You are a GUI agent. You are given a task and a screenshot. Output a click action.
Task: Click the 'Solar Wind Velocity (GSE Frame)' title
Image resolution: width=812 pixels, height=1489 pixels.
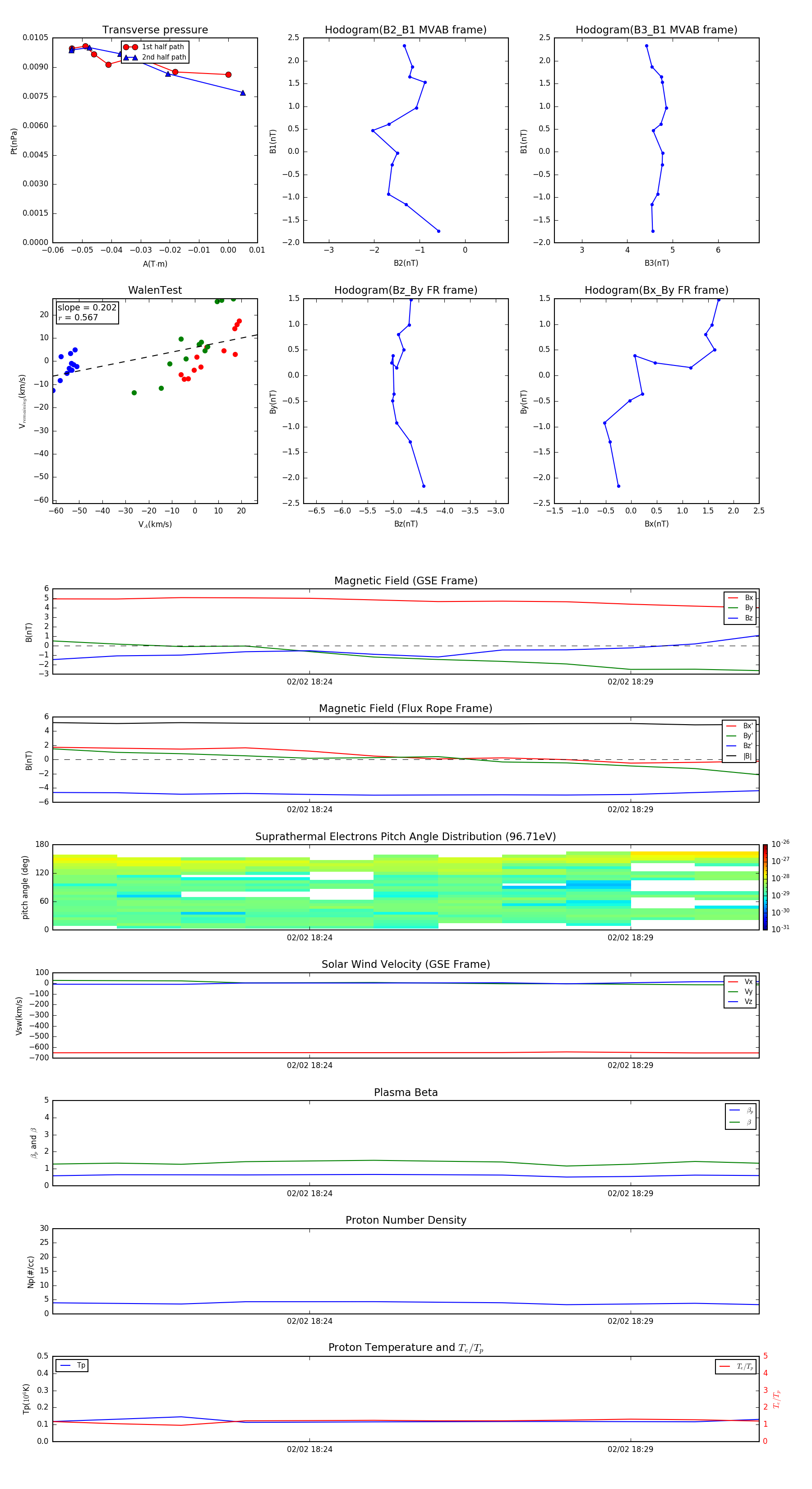[406, 965]
